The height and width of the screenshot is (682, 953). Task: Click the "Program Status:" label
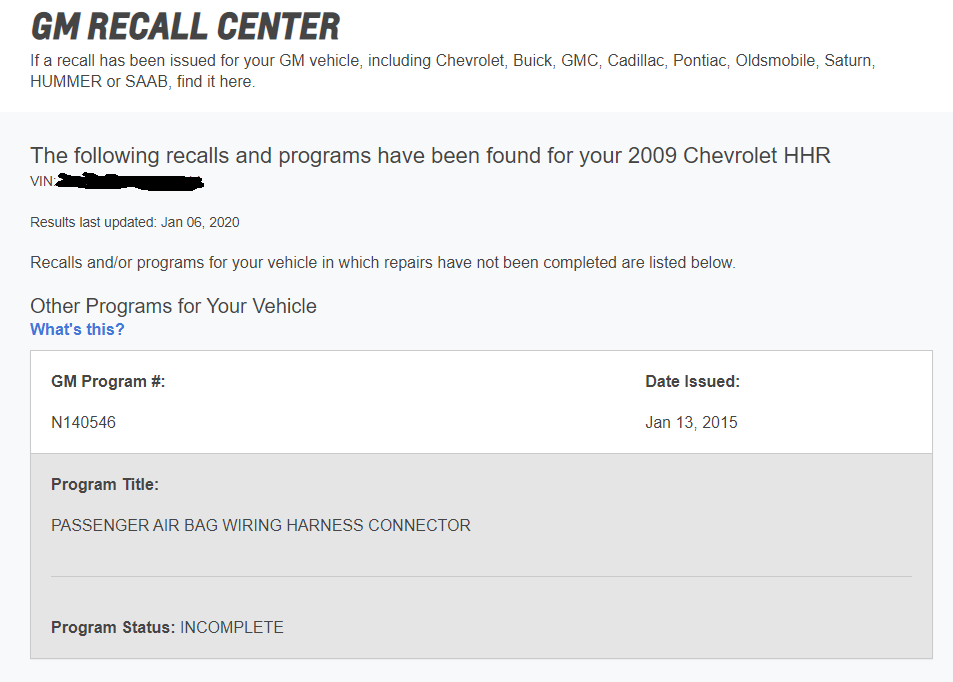point(113,628)
